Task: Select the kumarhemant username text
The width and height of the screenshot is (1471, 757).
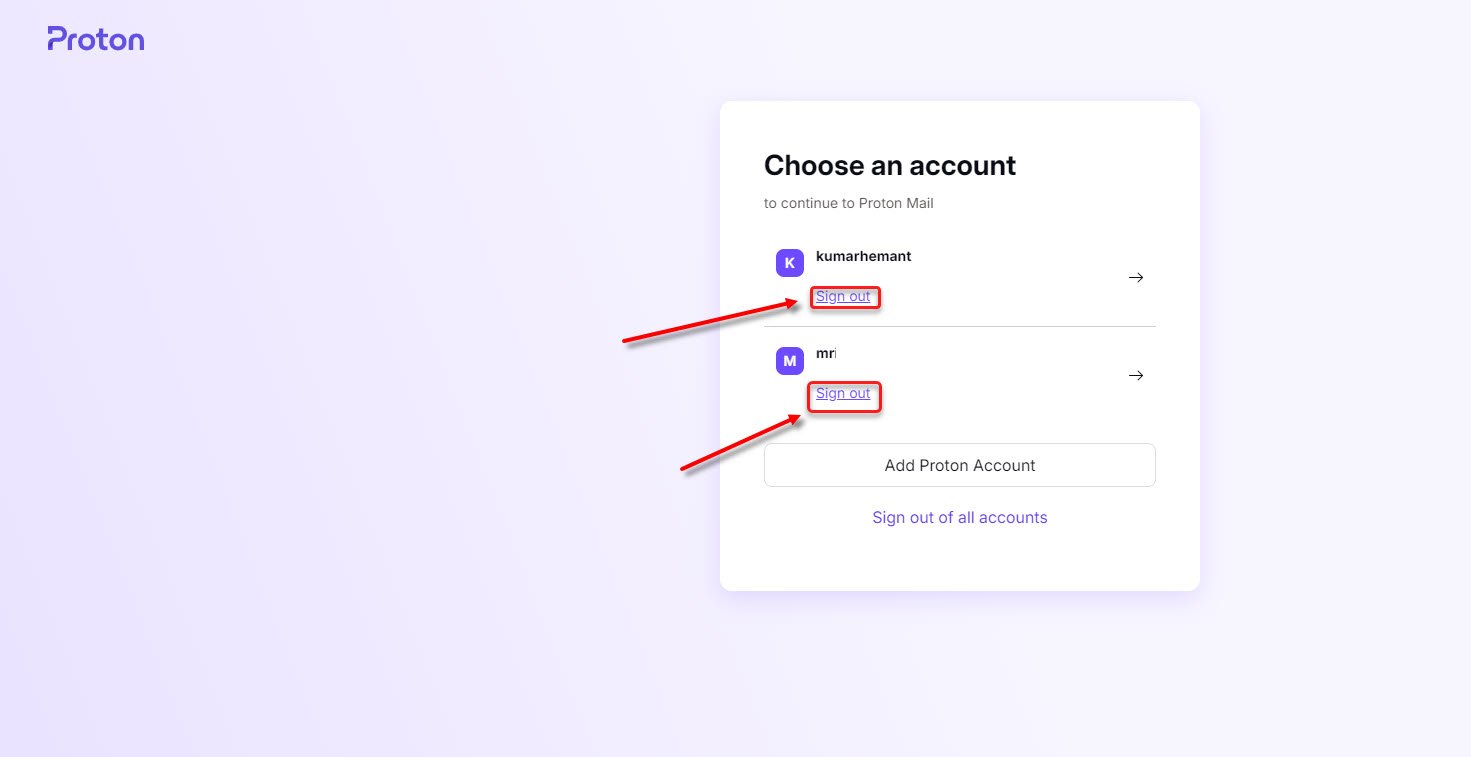Action: pyautogui.click(x=863, y=256)
